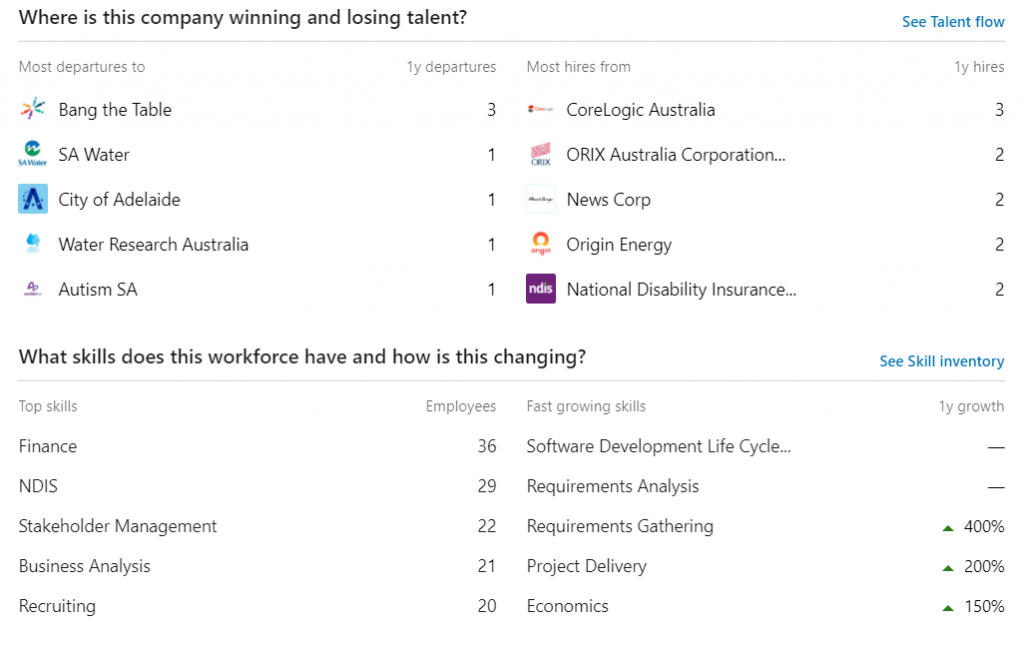The height and width of the screenshot is (650, 1024).
Task: Select the Bang the Table company name
Action: 115,110
